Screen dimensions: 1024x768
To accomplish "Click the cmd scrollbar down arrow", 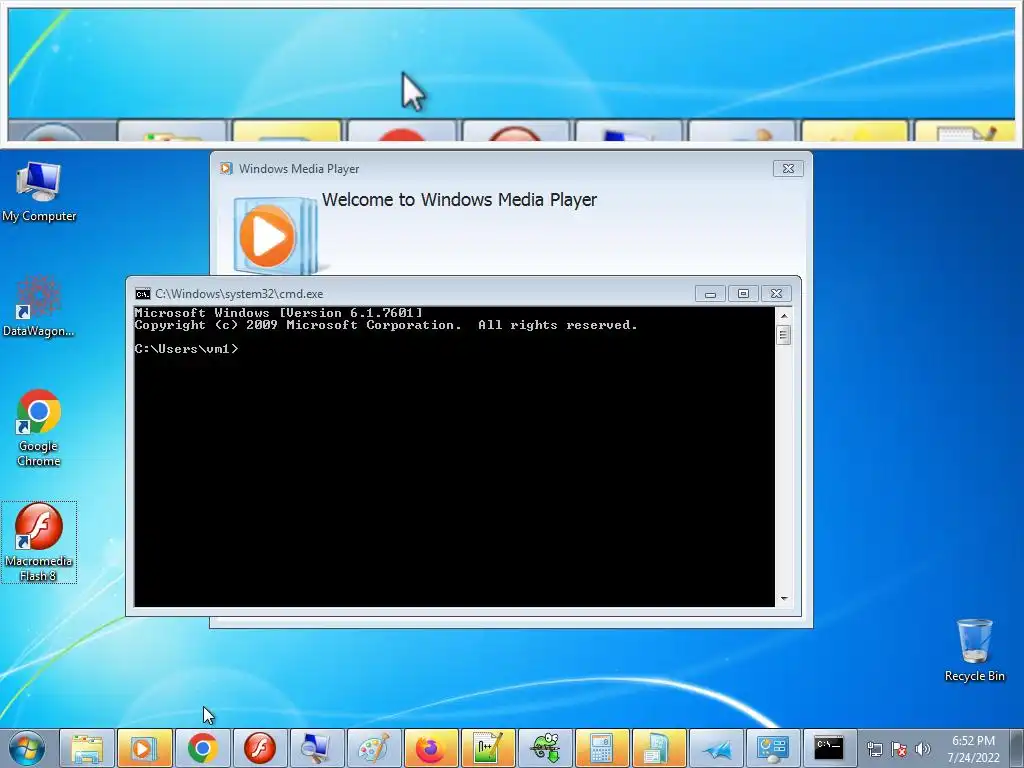I will coord(784,598).
